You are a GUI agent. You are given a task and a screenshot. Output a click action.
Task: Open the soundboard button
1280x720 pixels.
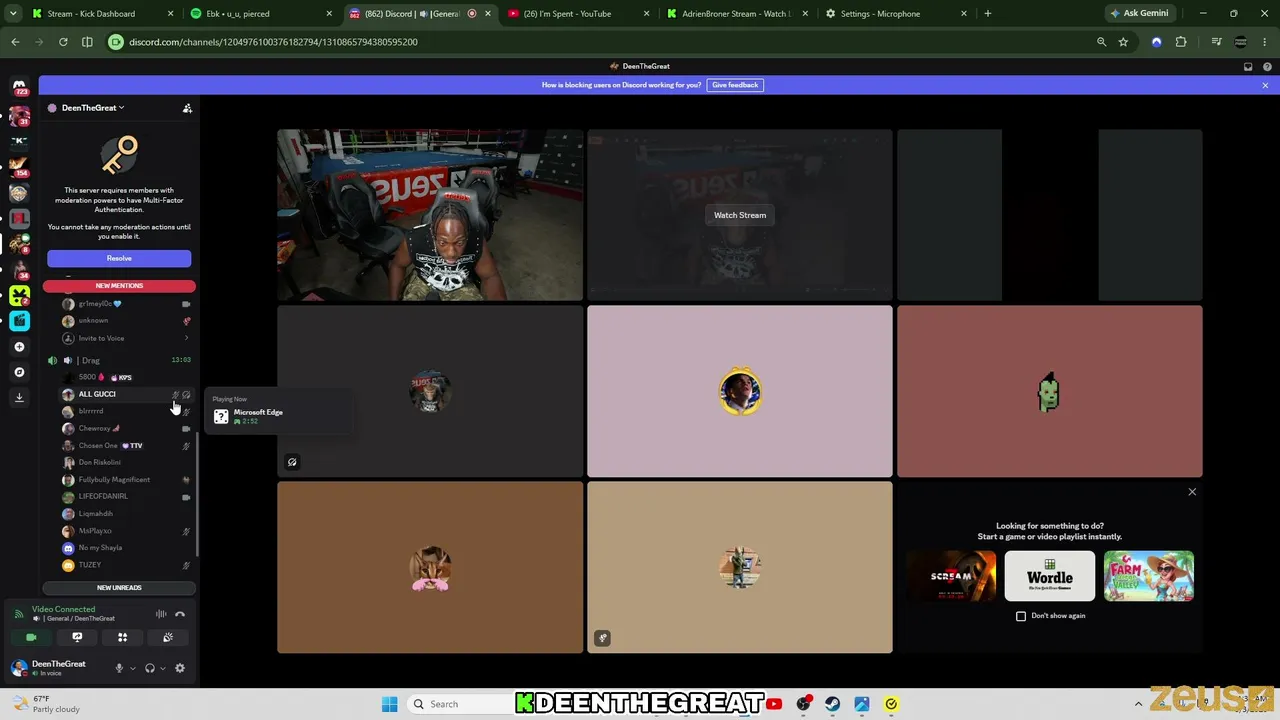tap(168, 637)
